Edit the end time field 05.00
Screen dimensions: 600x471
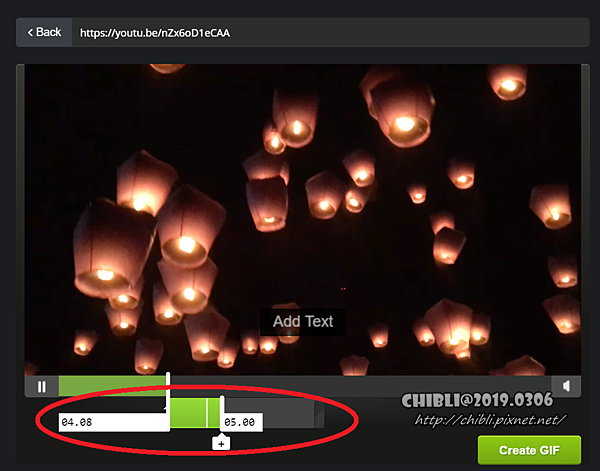pyautogui.click(x=241, y=422)
